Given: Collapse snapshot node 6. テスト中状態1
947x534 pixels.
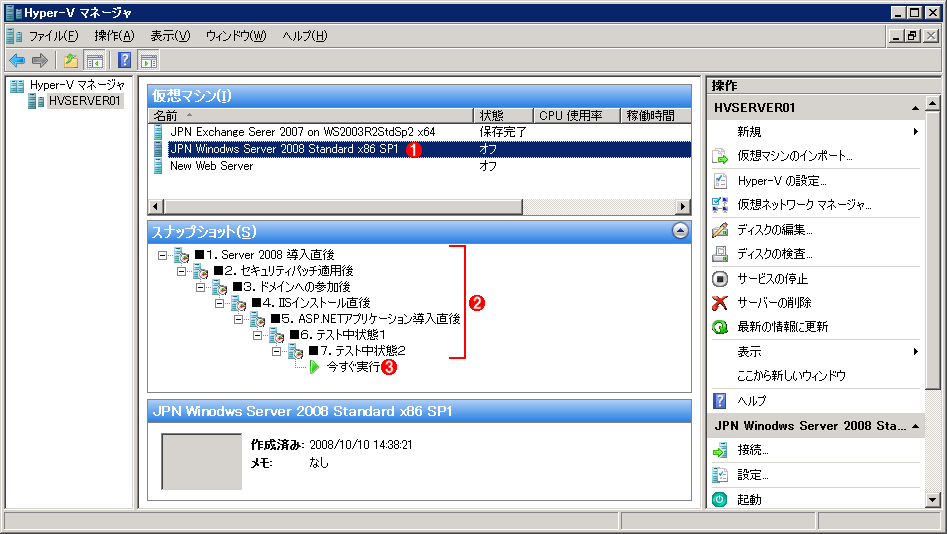Looking at the screenshot, I should [258, 335].
